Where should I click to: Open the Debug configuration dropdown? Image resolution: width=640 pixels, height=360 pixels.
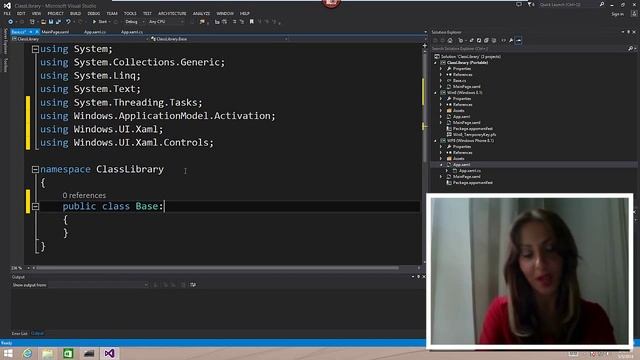(134, 22)
